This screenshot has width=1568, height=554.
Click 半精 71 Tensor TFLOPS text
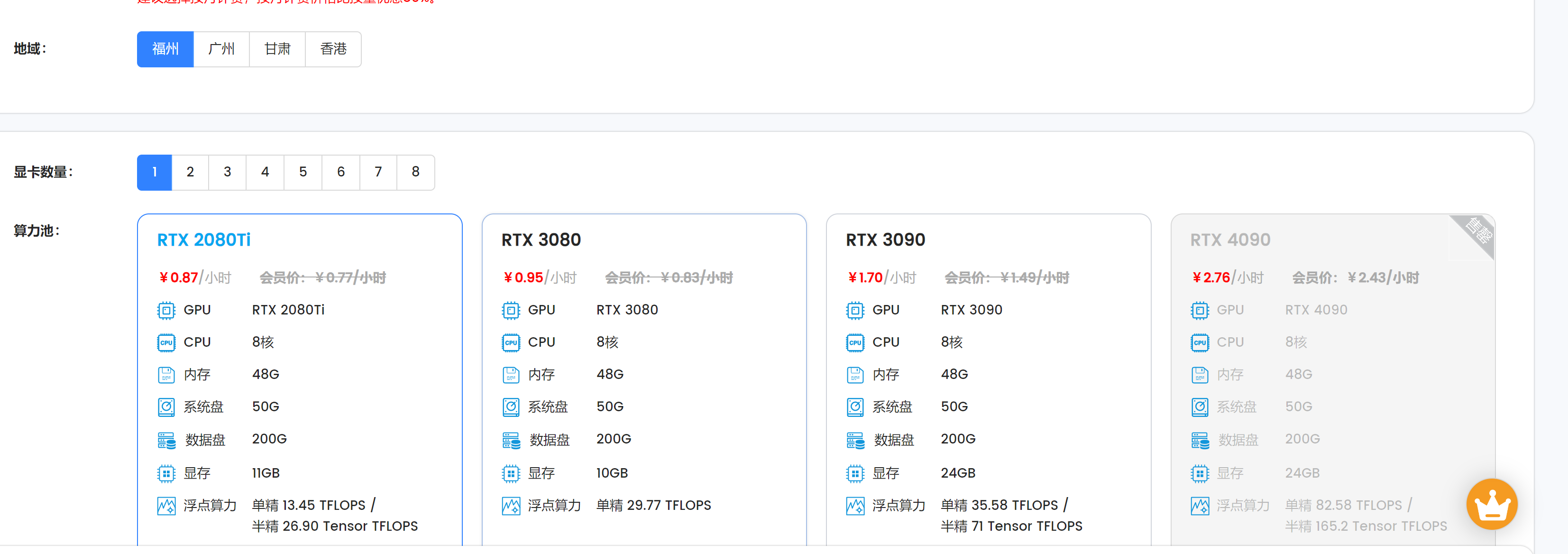[1012, 526]
